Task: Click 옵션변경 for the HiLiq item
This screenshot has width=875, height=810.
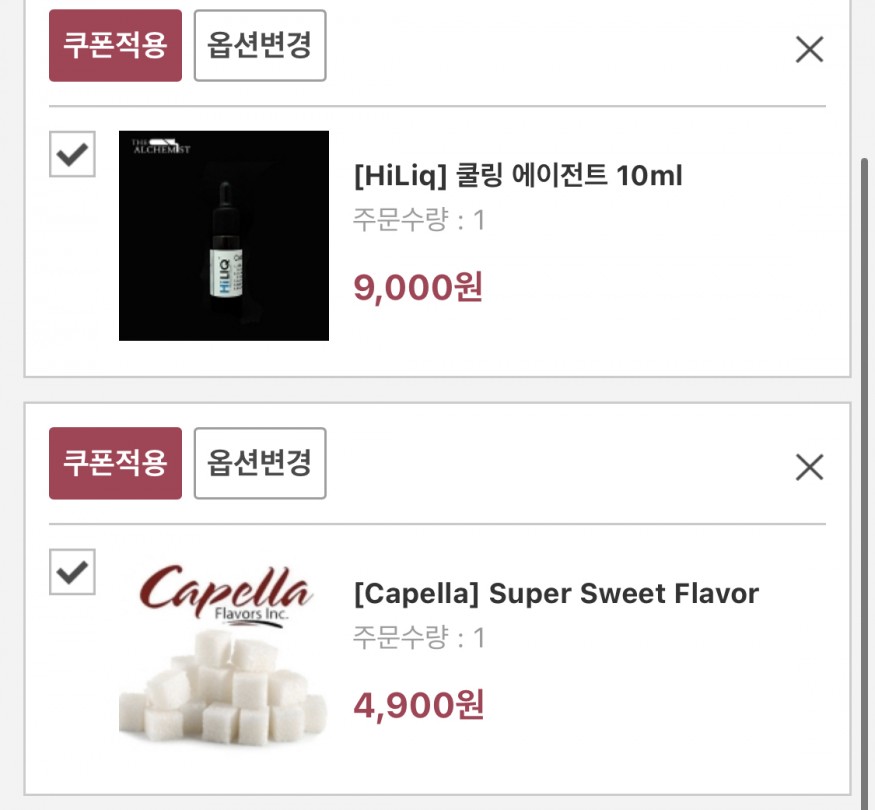Action: tap(260, 45)
